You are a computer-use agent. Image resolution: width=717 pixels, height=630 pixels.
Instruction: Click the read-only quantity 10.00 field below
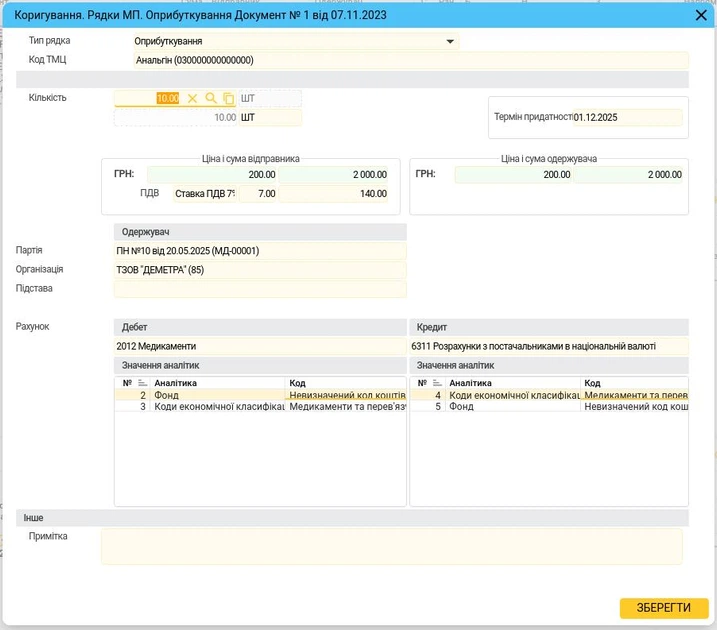pos(176,117)
